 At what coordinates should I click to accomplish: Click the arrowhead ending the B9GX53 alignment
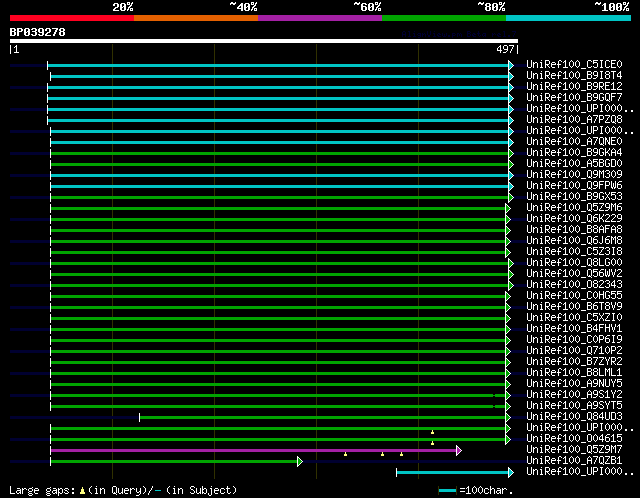(x=511, y=197)
